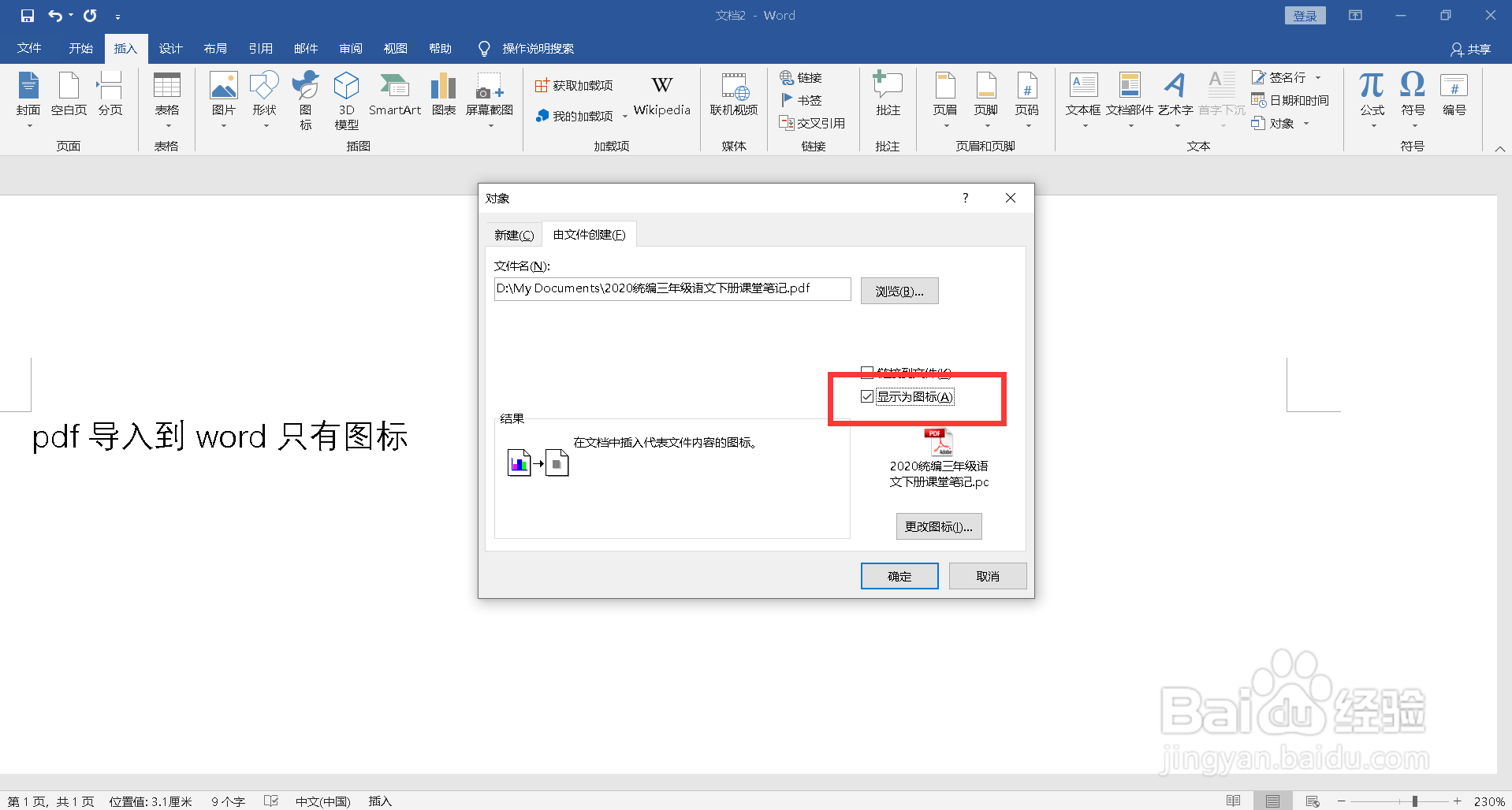Switch to the Design (设计) tab
Viewport: 1512px width, 810px height.
(170, 49)
